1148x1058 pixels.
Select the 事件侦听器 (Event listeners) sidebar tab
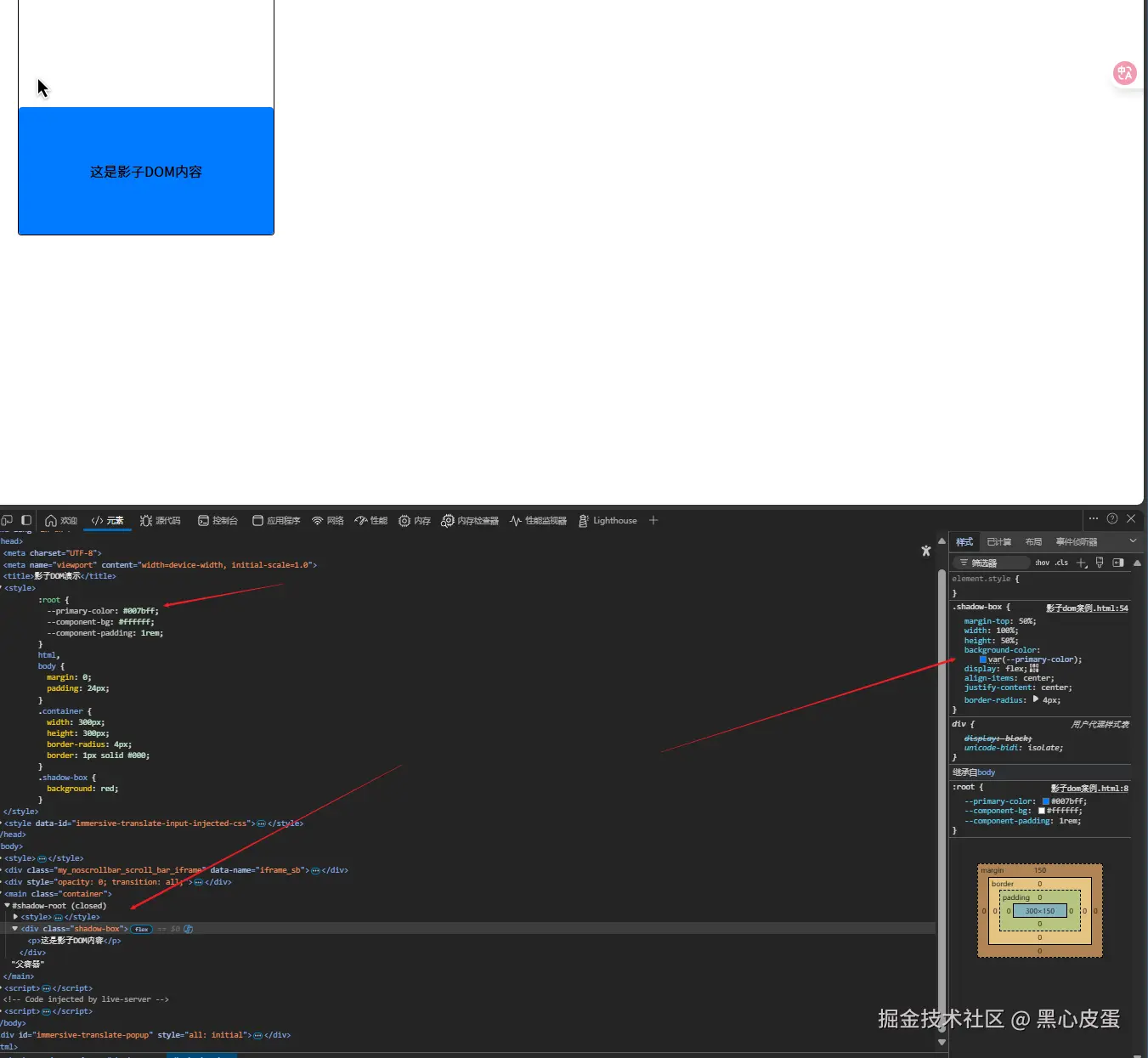click(x=1077, y=542)
